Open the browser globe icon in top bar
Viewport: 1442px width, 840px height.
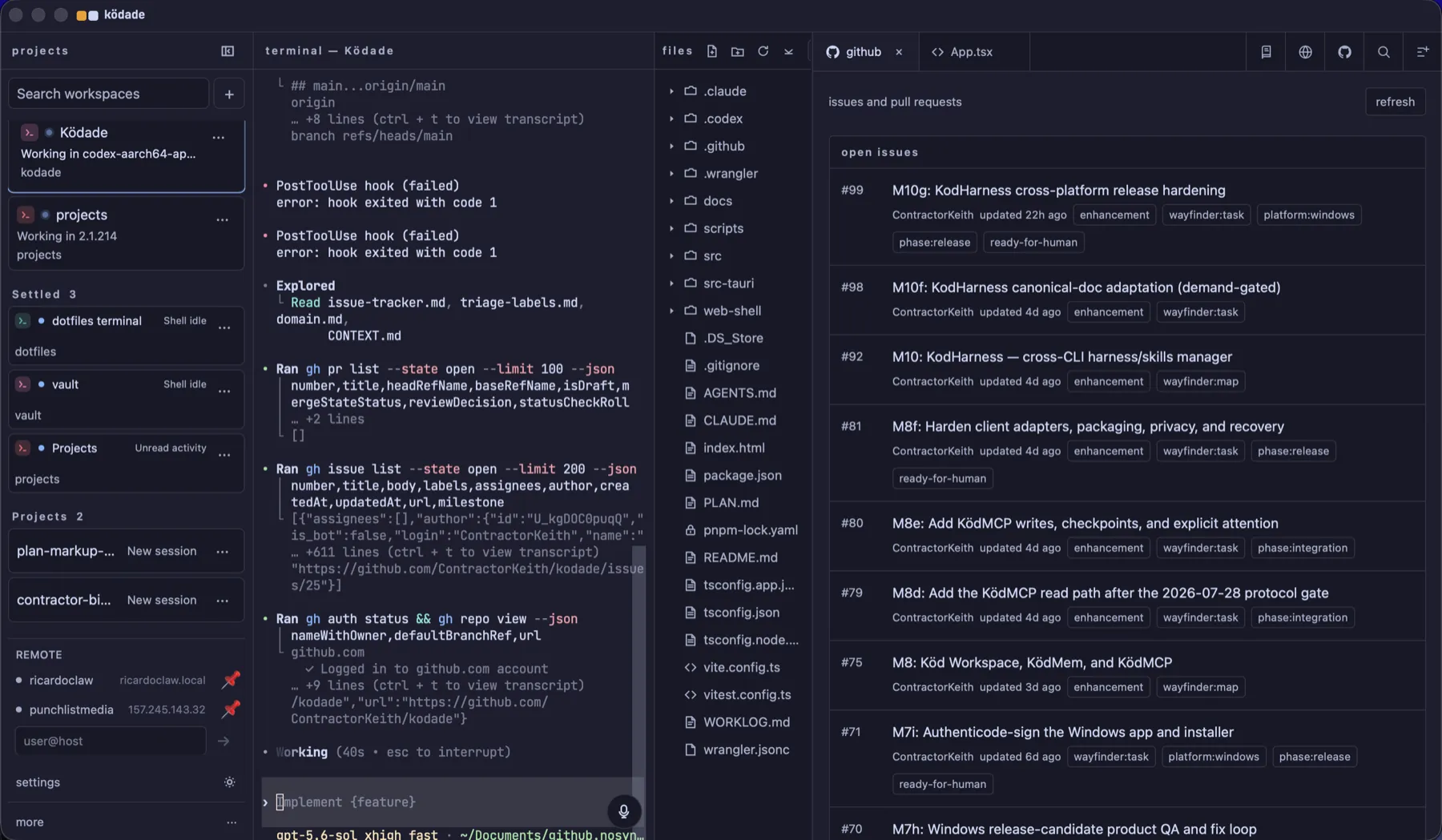point(1305,52)
